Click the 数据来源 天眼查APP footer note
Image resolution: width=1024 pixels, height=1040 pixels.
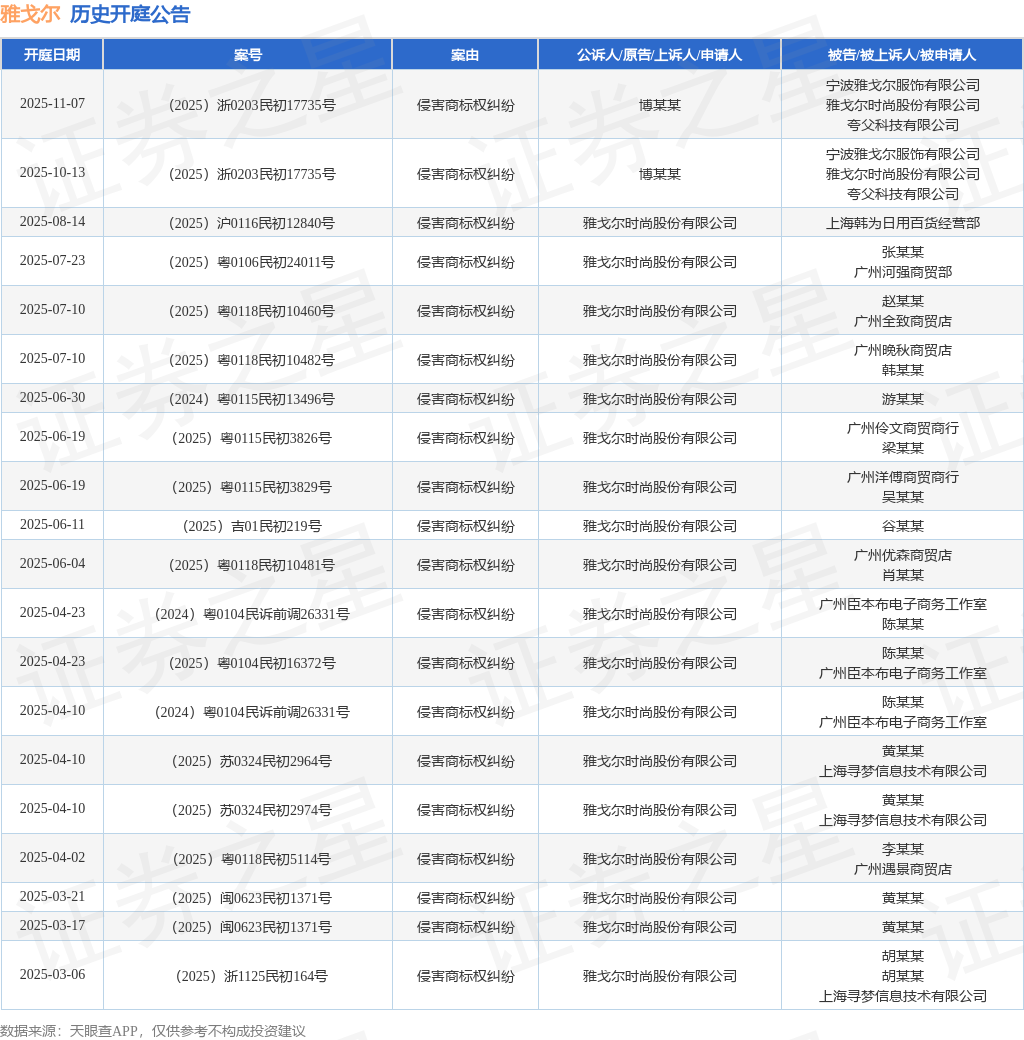(x=153, y=1031)
